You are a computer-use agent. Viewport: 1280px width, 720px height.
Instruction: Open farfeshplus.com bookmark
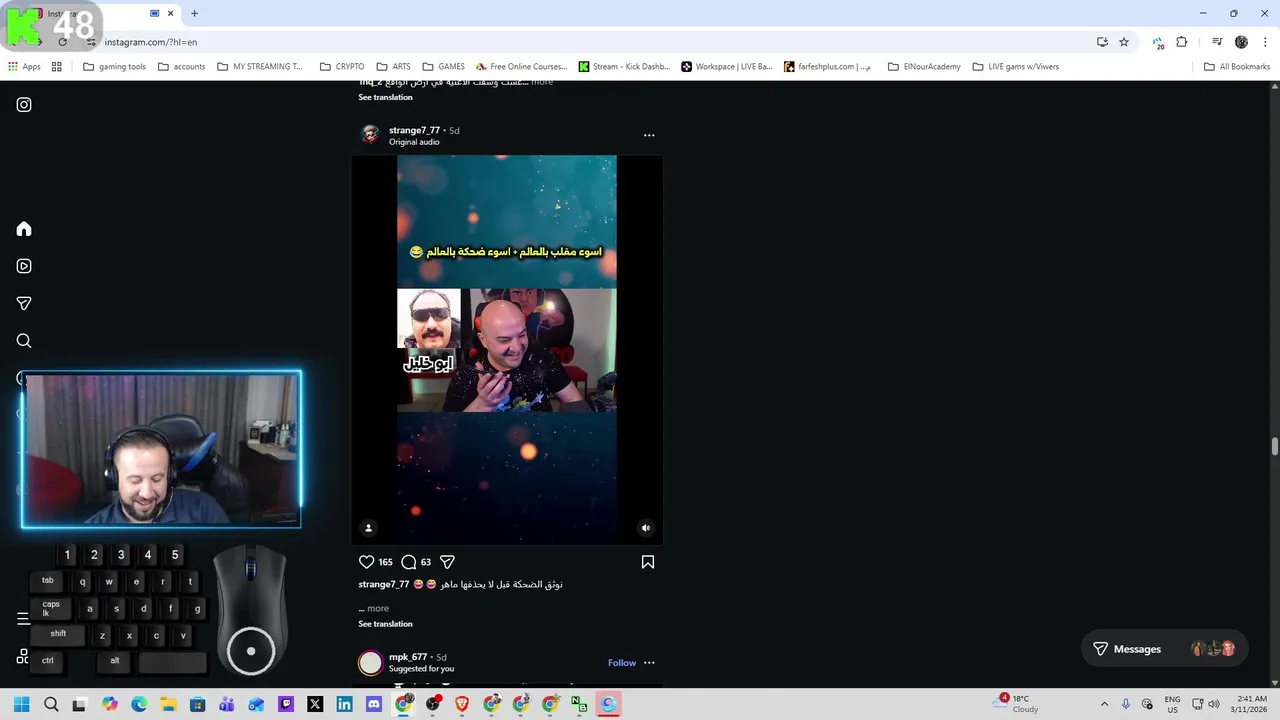click(x=827, y=67)
